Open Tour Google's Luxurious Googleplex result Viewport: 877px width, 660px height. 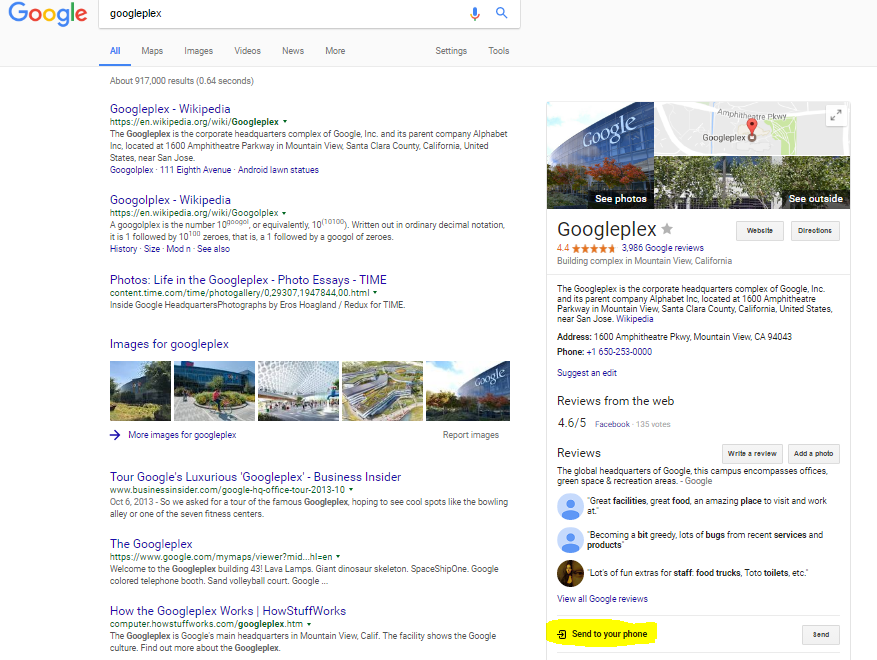[256, 477]
